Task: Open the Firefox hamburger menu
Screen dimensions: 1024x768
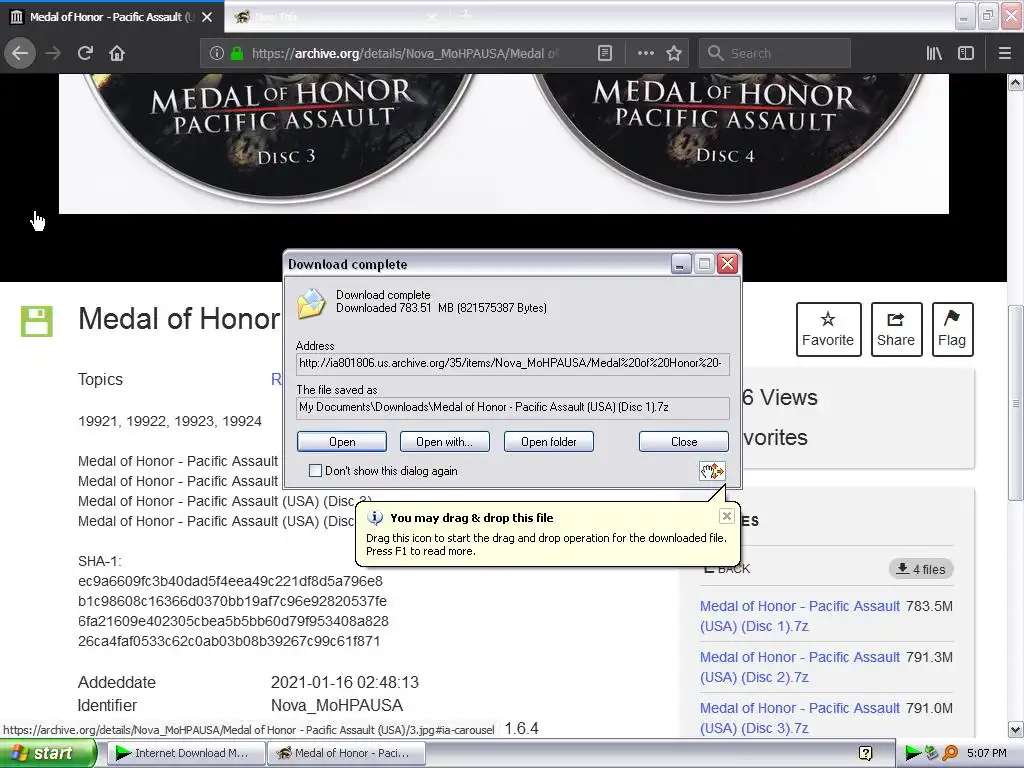Action: [x=1004, y=54]
